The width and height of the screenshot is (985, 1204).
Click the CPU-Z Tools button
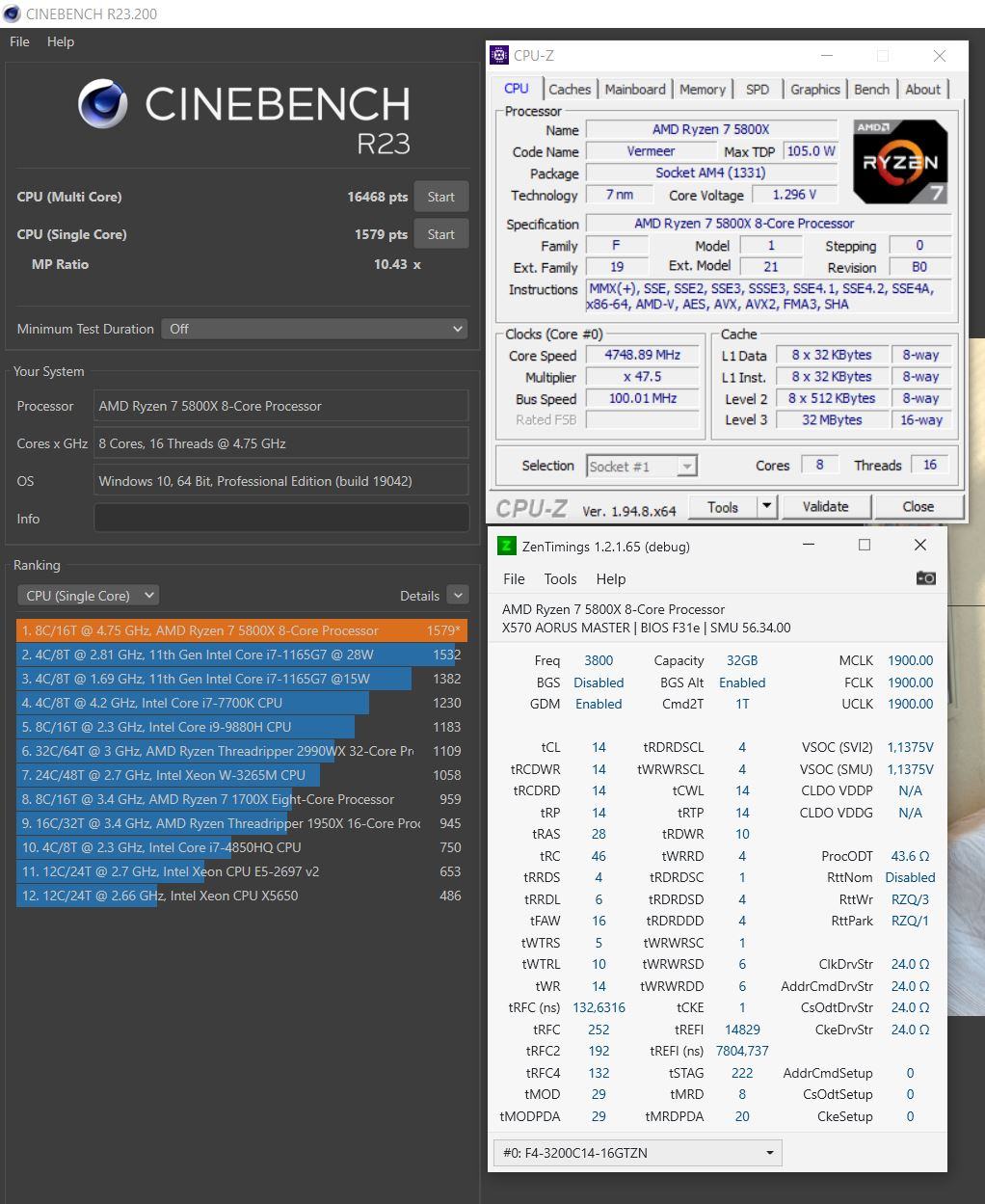click(723, 507)
